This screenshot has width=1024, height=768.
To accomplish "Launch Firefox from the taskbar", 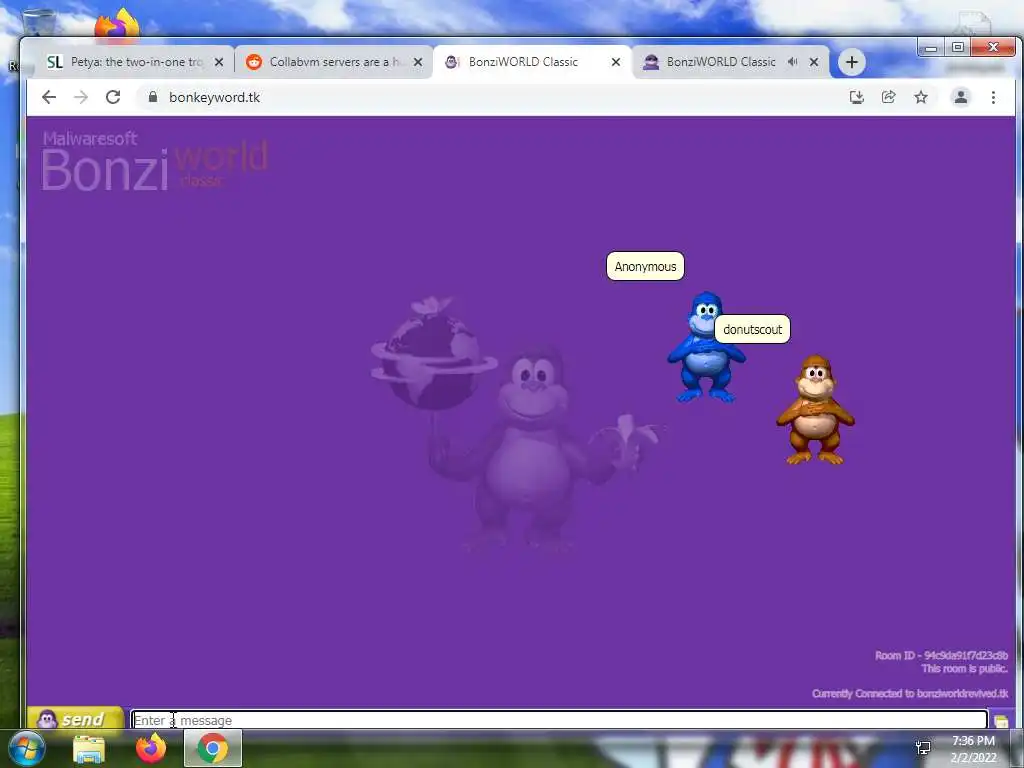I will tap(151, 748).
